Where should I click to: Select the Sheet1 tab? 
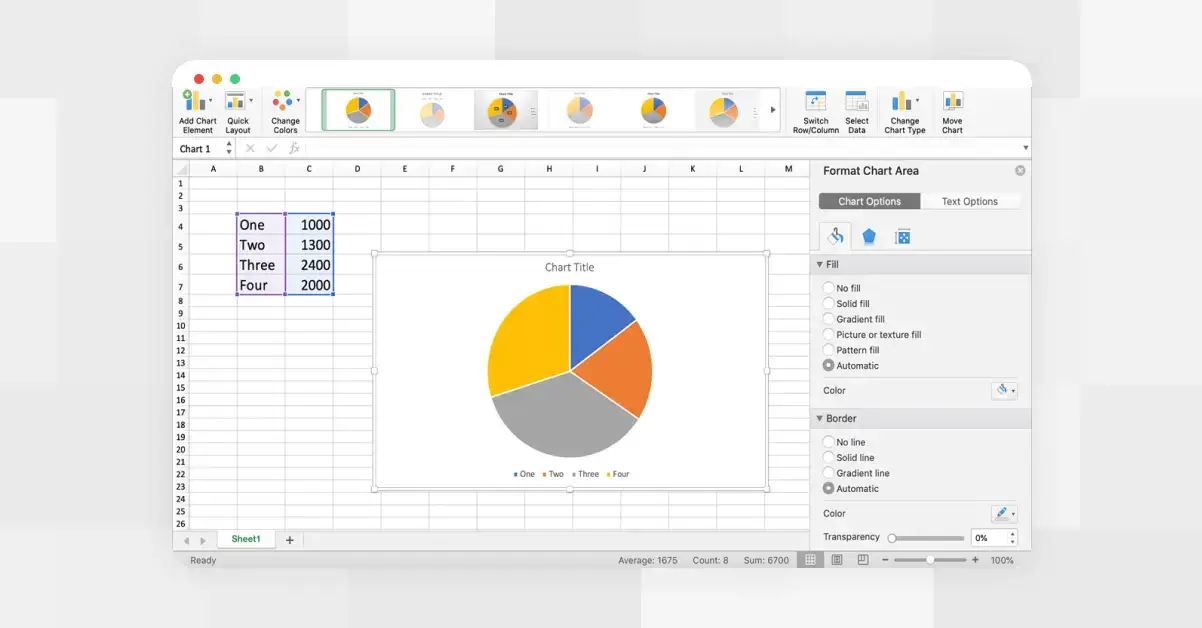pyautogui.click(x=246, y=538)
